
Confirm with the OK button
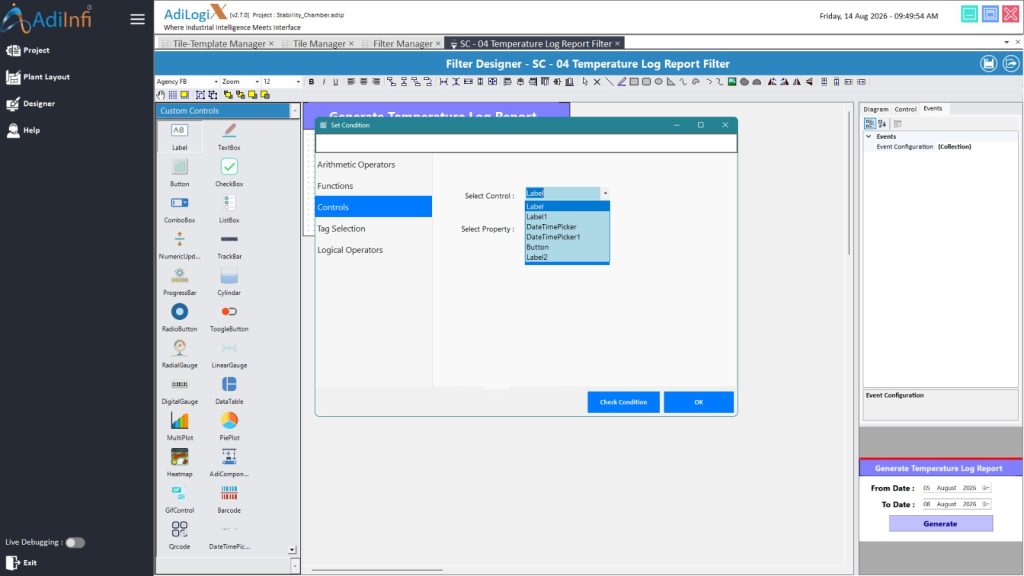[x=699, y=402]
